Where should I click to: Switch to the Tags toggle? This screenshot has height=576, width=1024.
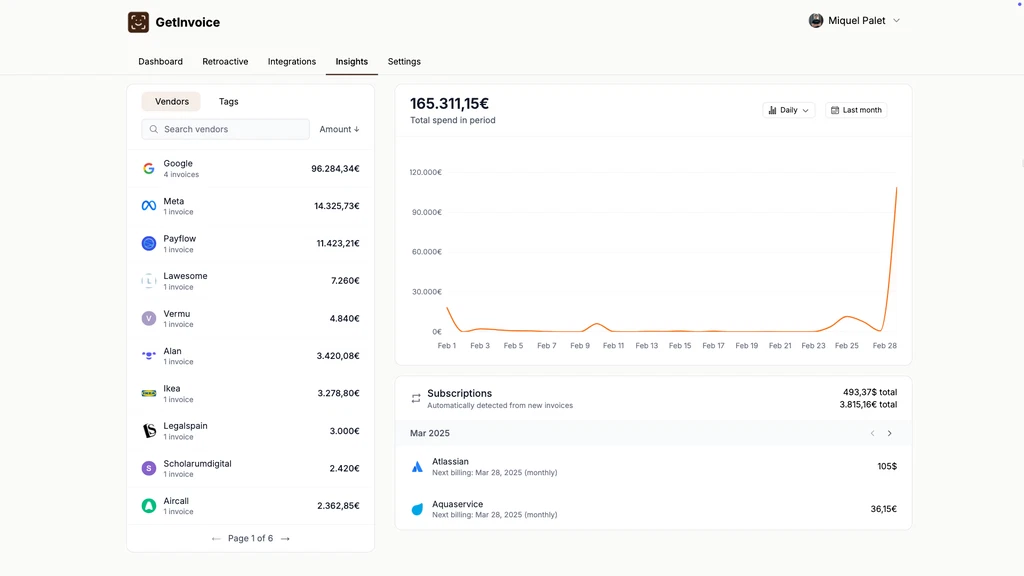[229, 102]
